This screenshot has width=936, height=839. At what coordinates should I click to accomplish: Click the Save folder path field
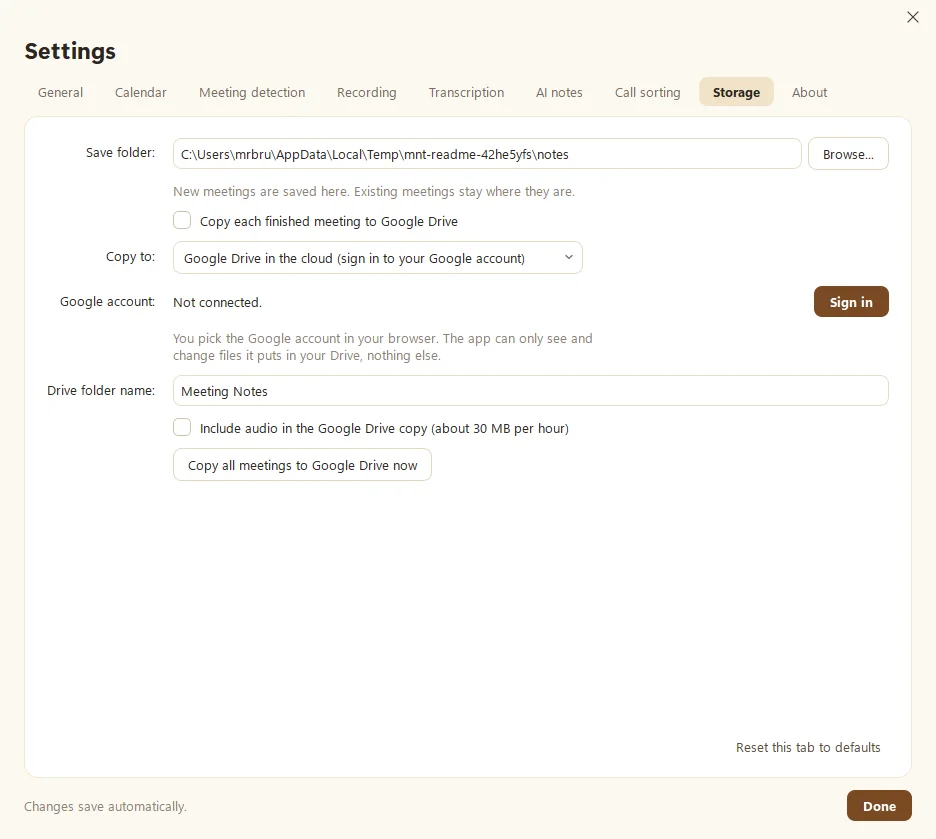tap(487, 154)
